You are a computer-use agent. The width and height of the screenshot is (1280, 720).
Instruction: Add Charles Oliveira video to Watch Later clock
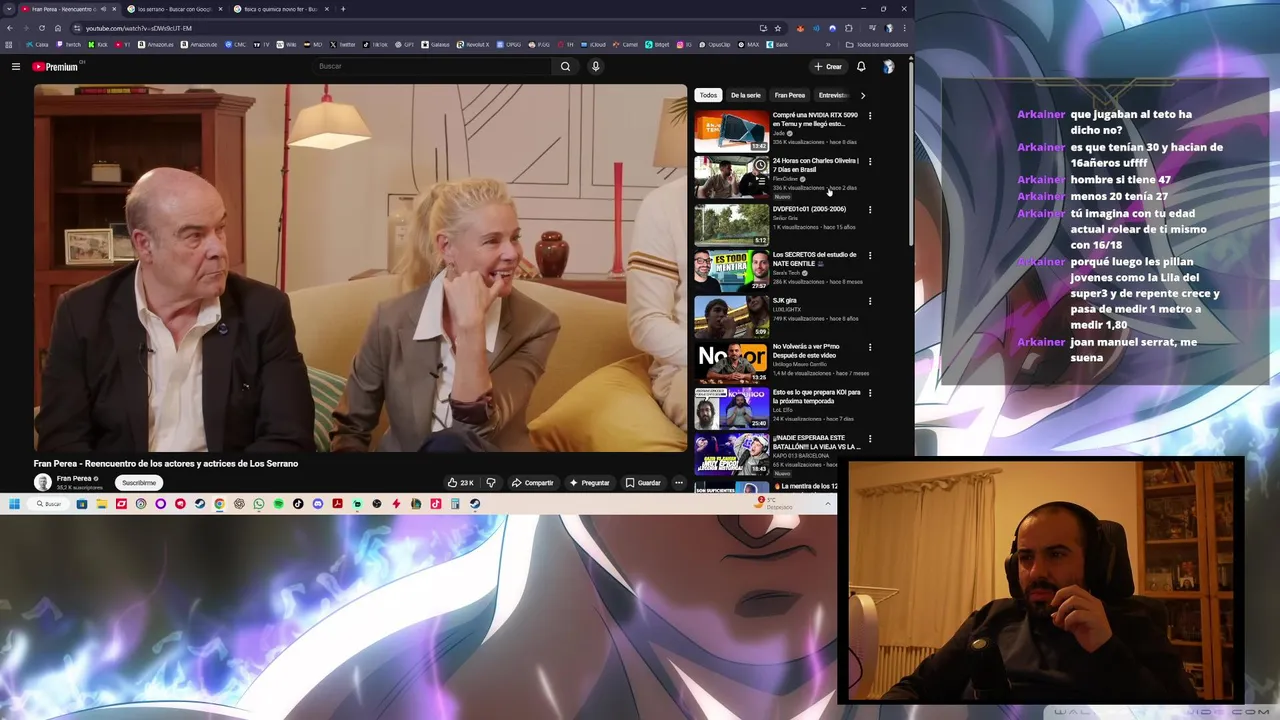pyautogui.click(x=760, y=165)
